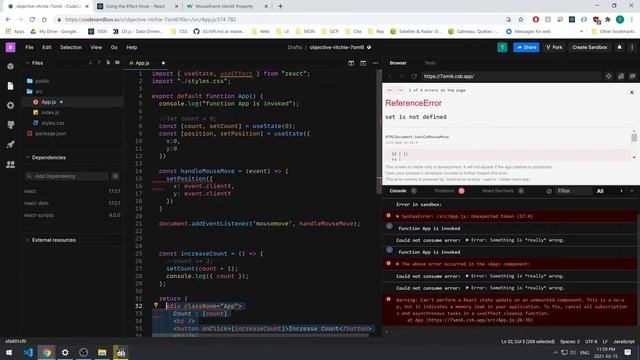Click the upload arrow icon in Files header
The width and height of the screenshot is (640, 360).
99,63
